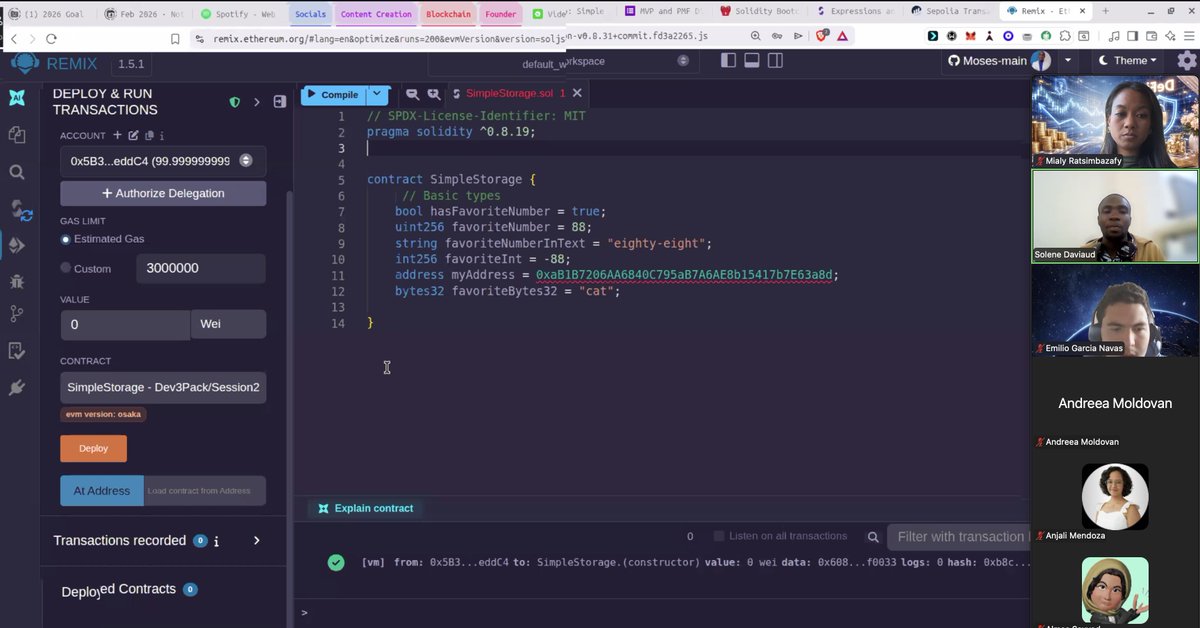Click the pin/dock panel icon in header
The image size is (1200, 628).
pos(280,102)
